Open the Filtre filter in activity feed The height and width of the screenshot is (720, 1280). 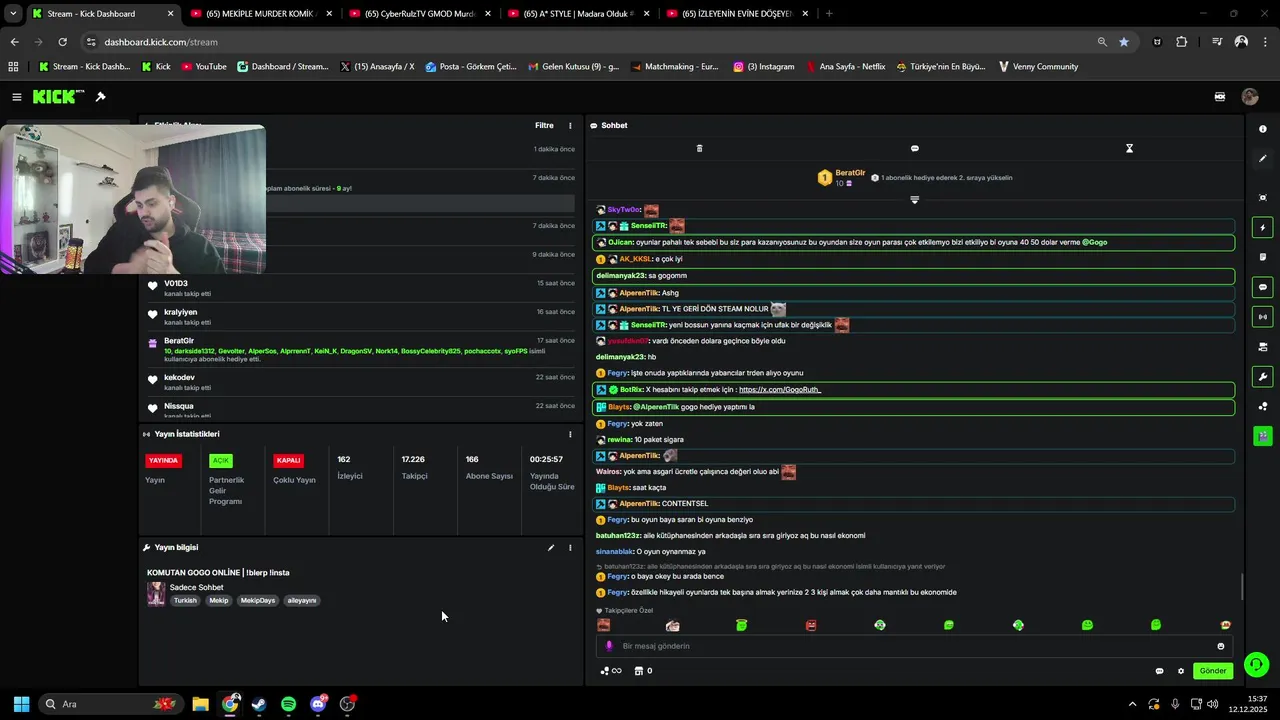pyautogui.click(x=544, y=126)
